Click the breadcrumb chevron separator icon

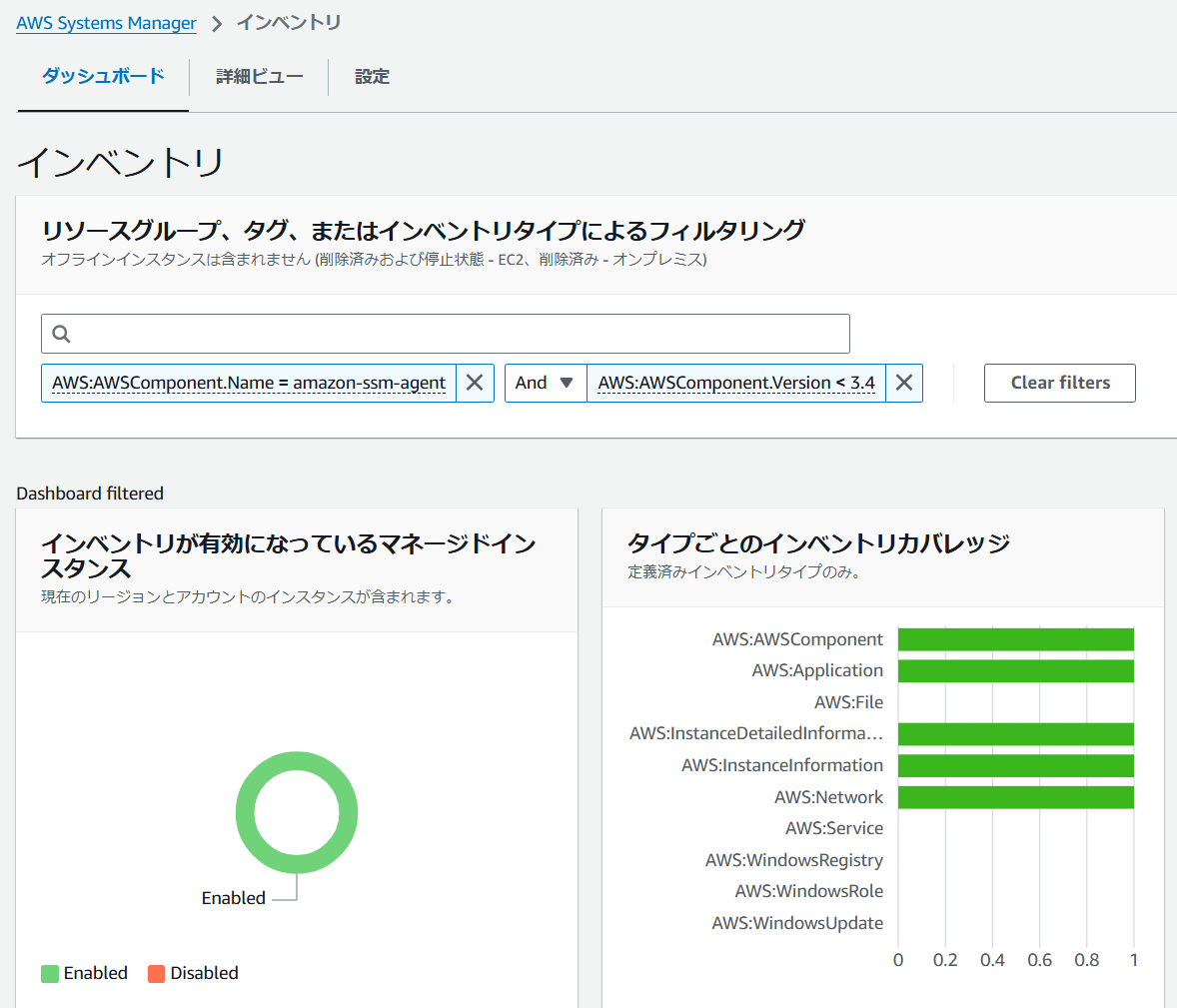[217, 24]
